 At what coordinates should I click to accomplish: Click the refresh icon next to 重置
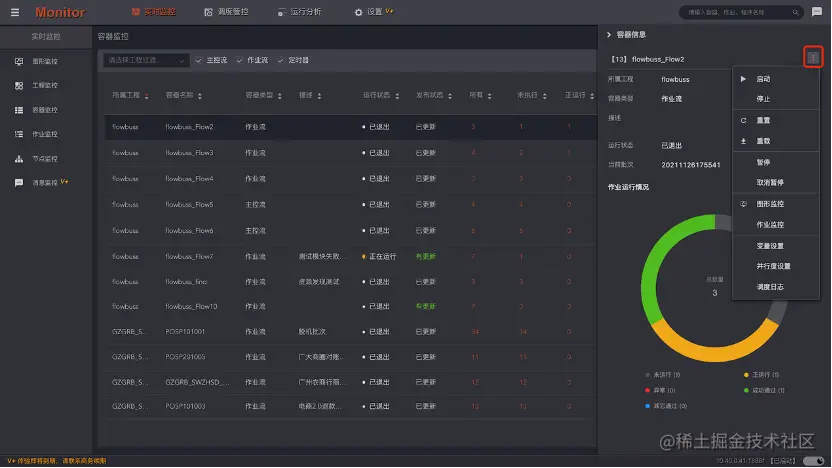743,120
